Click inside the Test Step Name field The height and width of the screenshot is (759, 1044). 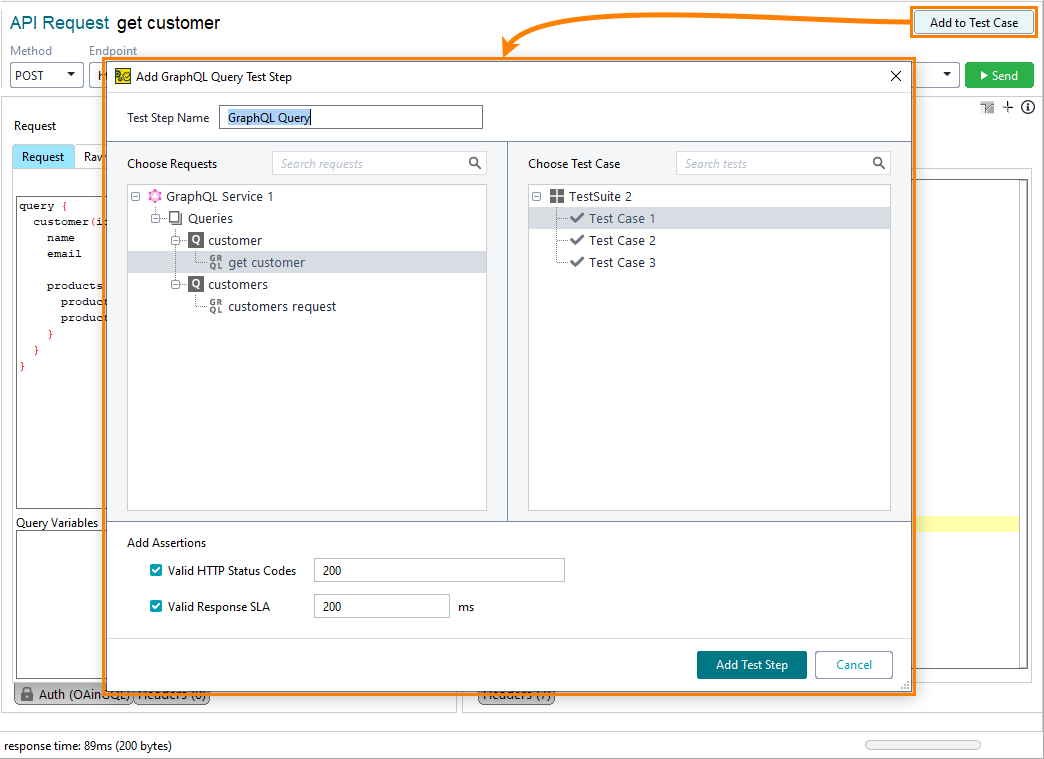350,117
